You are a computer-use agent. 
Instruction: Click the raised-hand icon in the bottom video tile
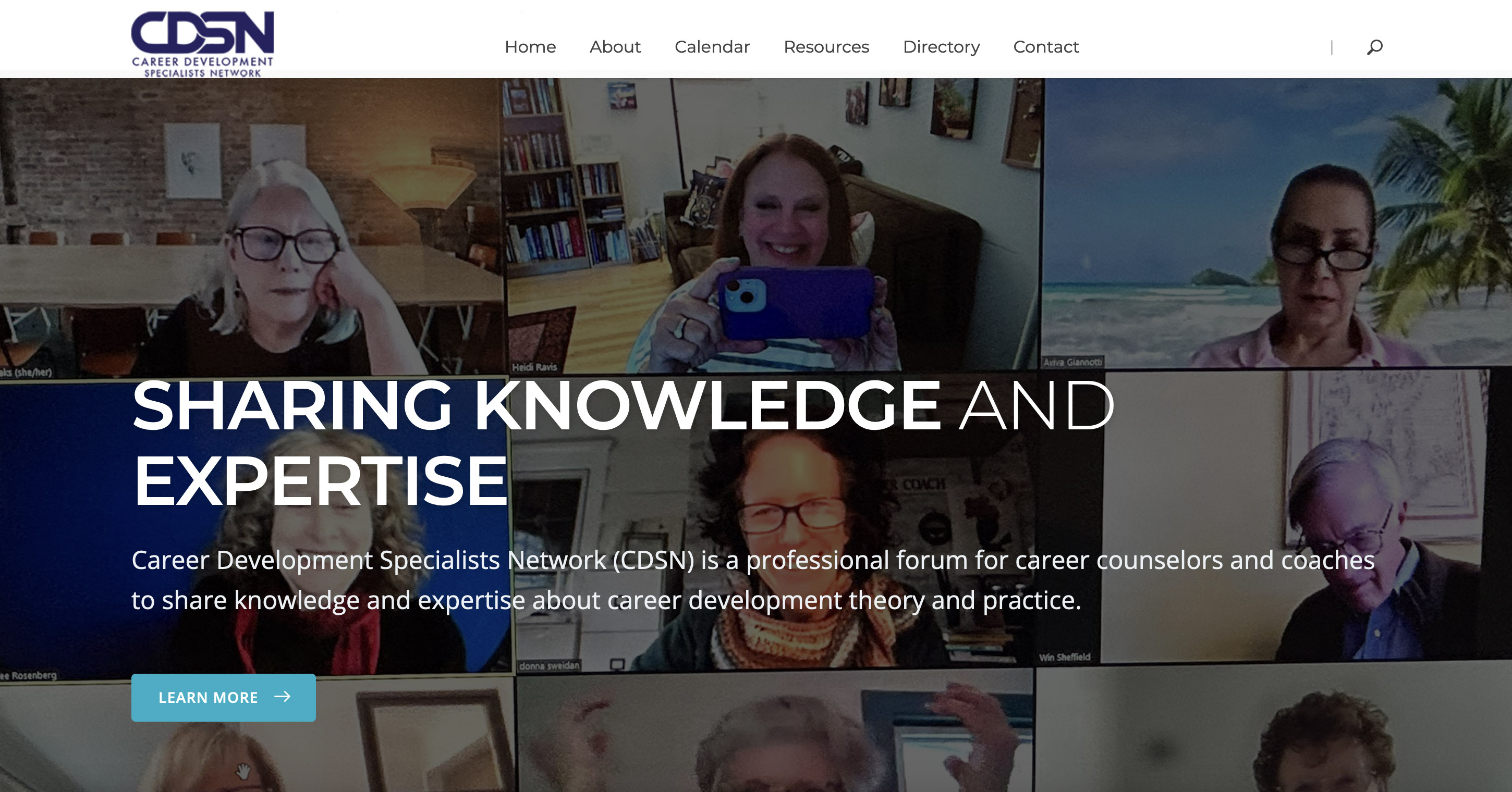(243, 771)
